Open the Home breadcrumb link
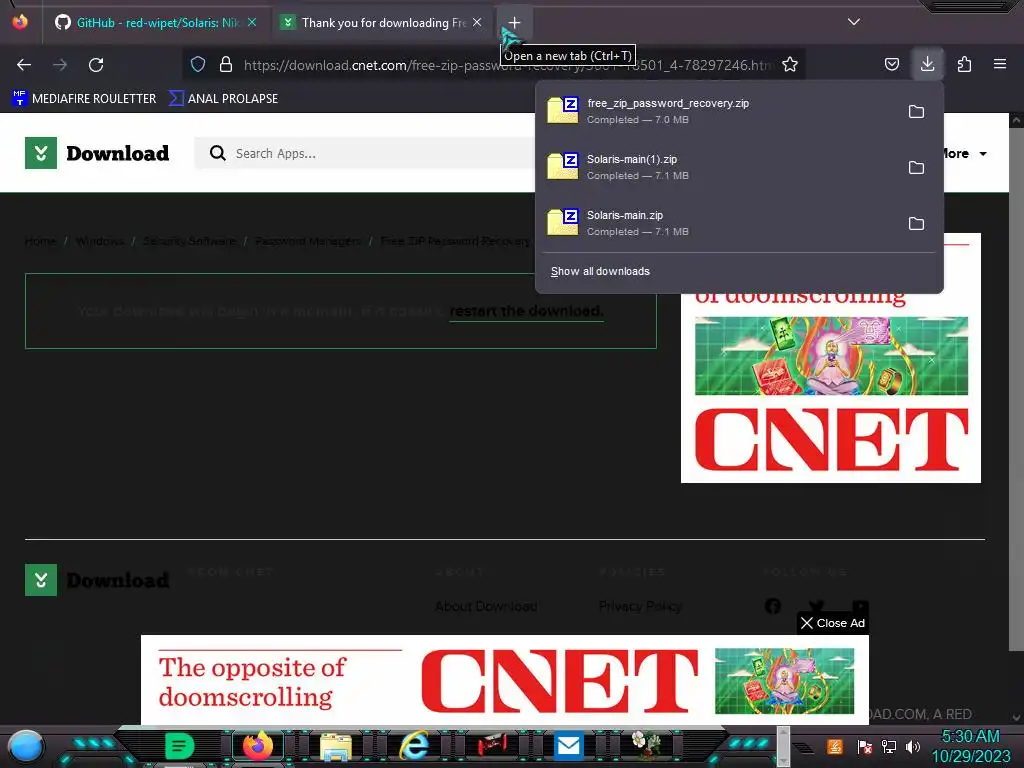 (x=40, y=241)
